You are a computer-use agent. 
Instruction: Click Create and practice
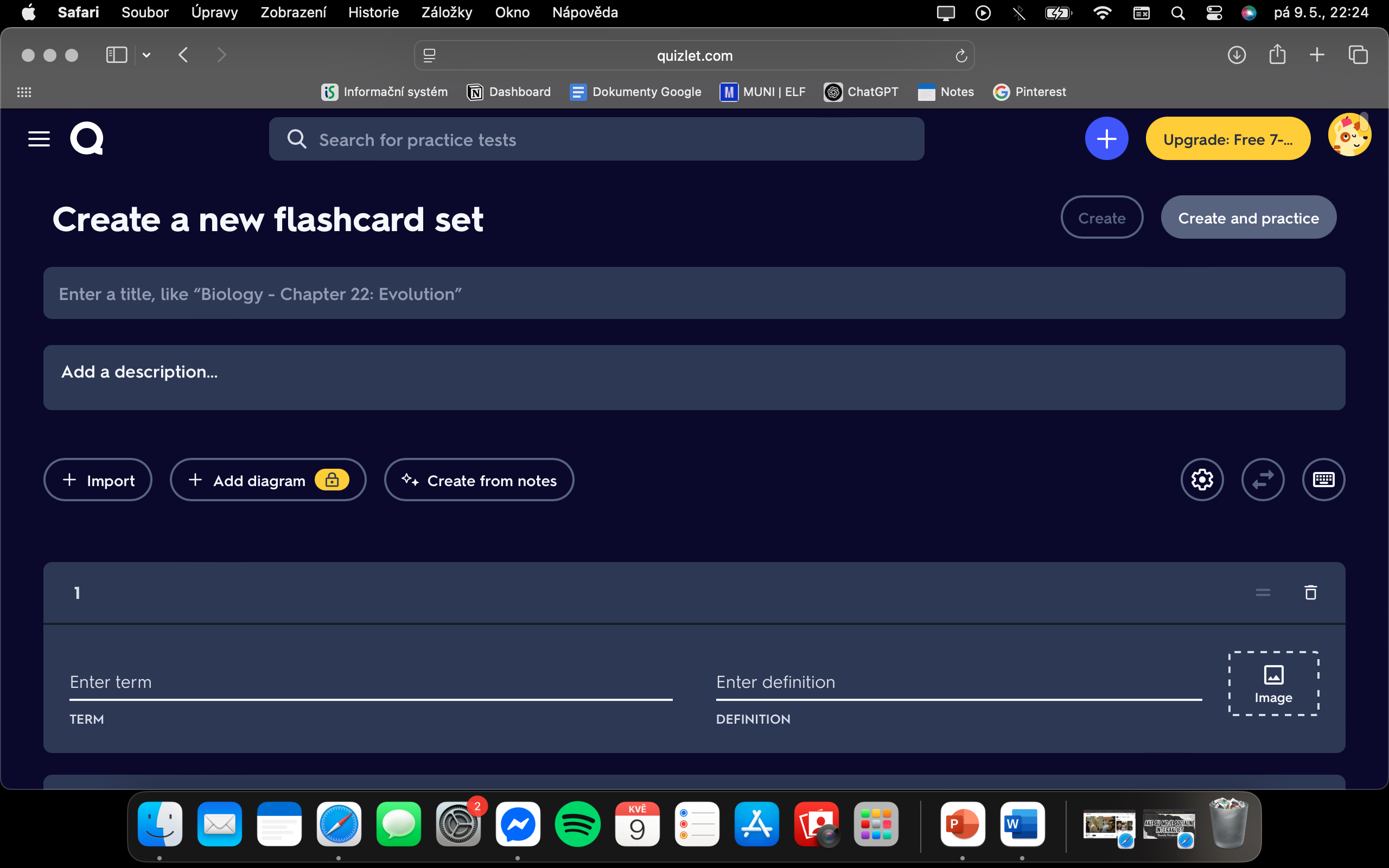(1248, 217)
